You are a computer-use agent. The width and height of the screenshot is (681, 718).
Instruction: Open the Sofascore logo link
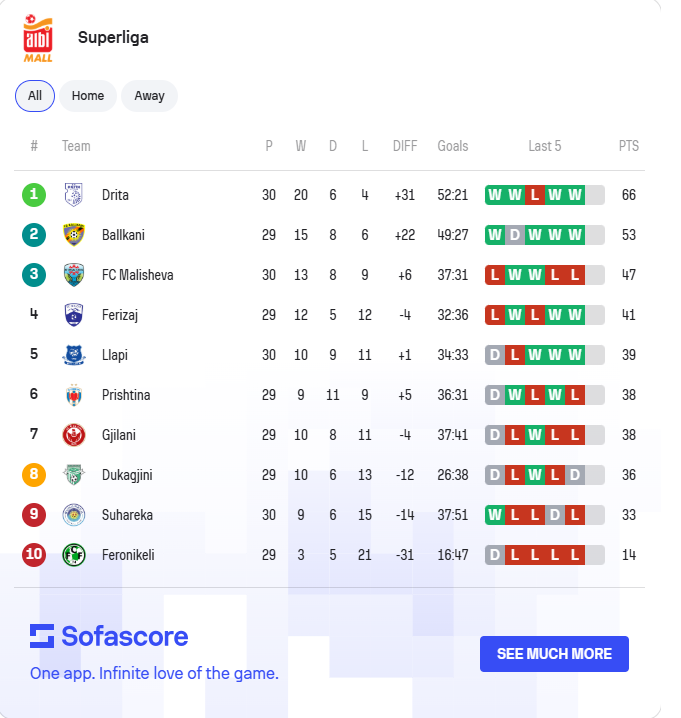pos(109,636)
